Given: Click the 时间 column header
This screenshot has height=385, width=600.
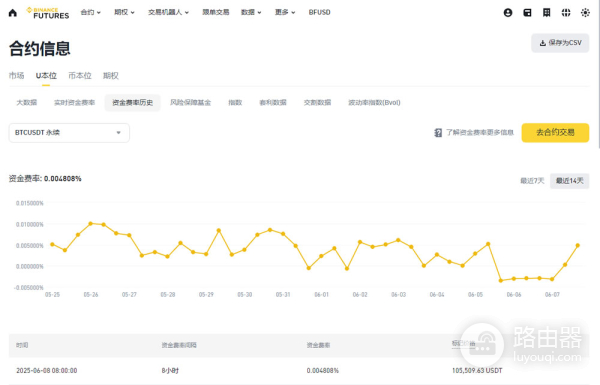Looking at the screenshot, I should 22,345.
